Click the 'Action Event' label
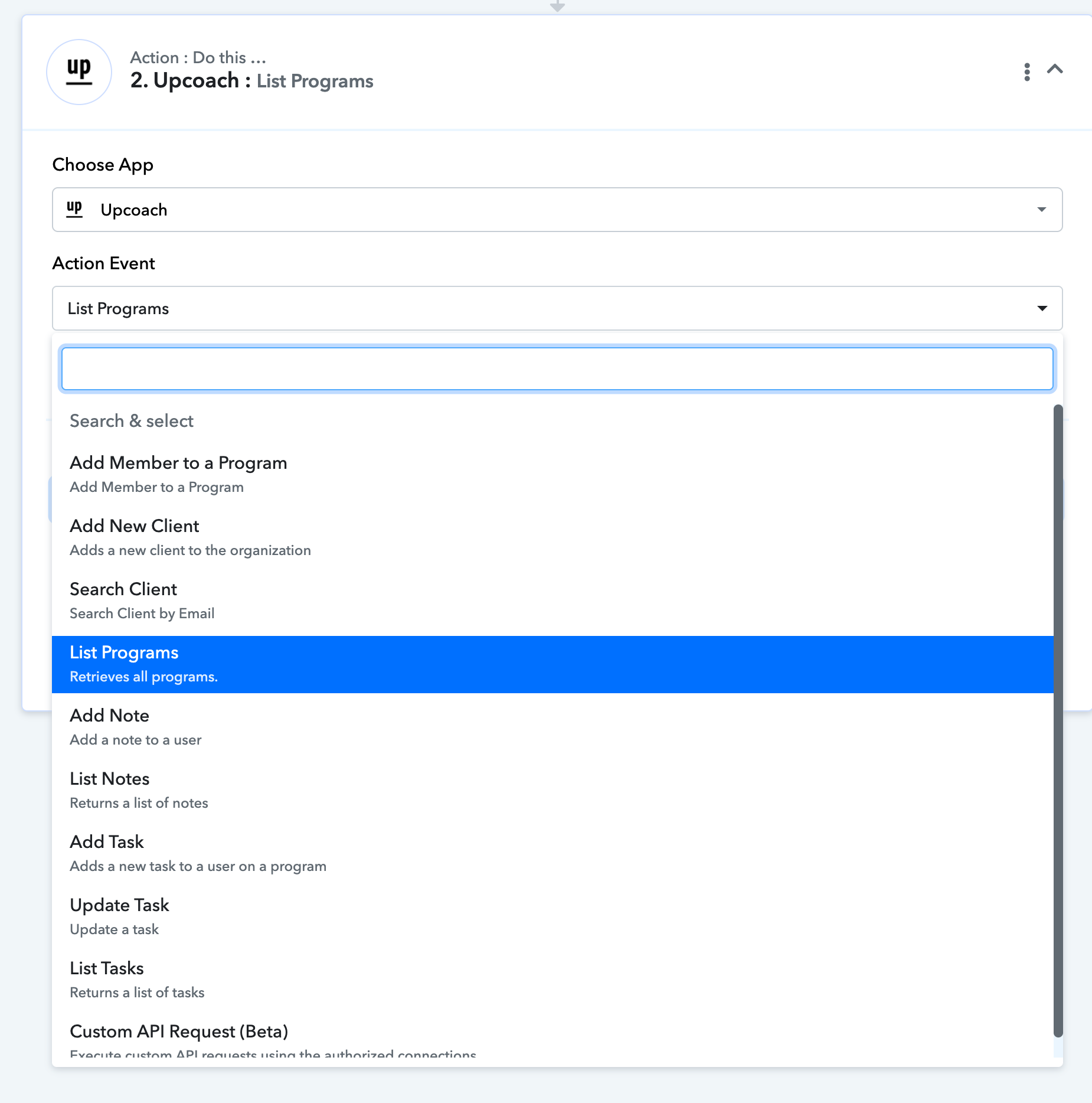This screenshot has height=1103, width=1092. [104, 263]
